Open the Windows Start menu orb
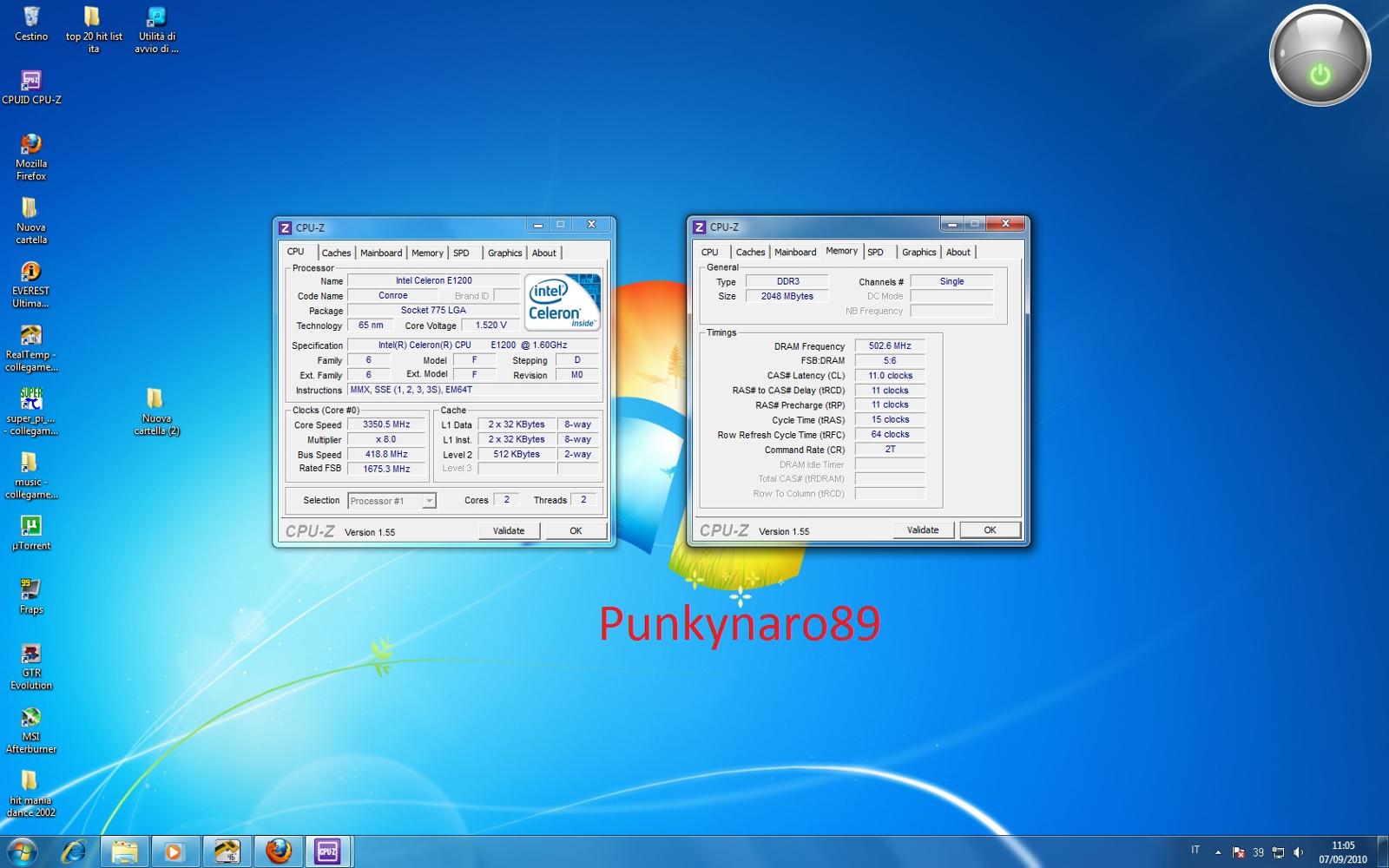Image resolution: width=1389 pixels, height=868 pixels. pos(21,852)
